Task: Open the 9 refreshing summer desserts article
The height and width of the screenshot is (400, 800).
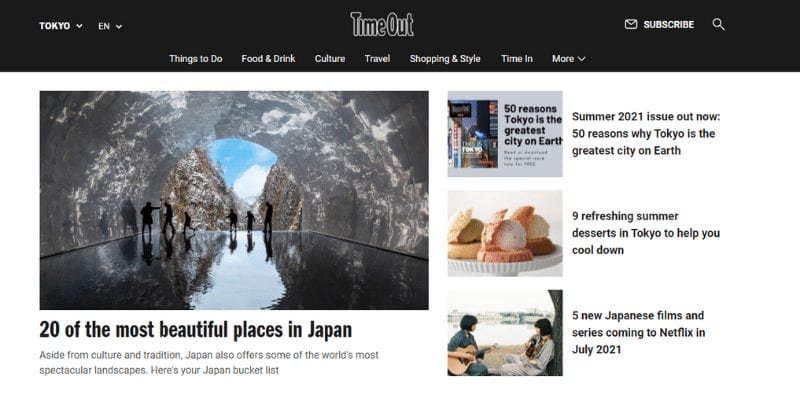Action: pyautogui.click(x=646, y=233)
